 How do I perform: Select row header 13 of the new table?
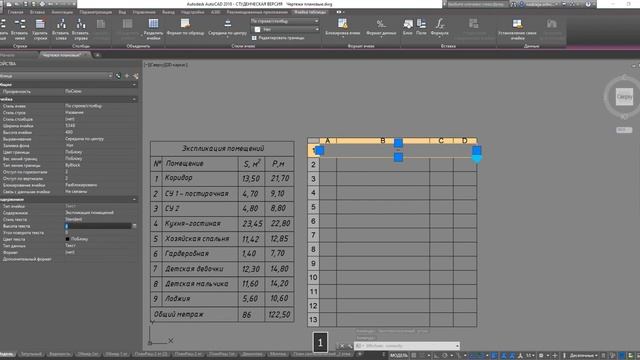click(313, 320)
